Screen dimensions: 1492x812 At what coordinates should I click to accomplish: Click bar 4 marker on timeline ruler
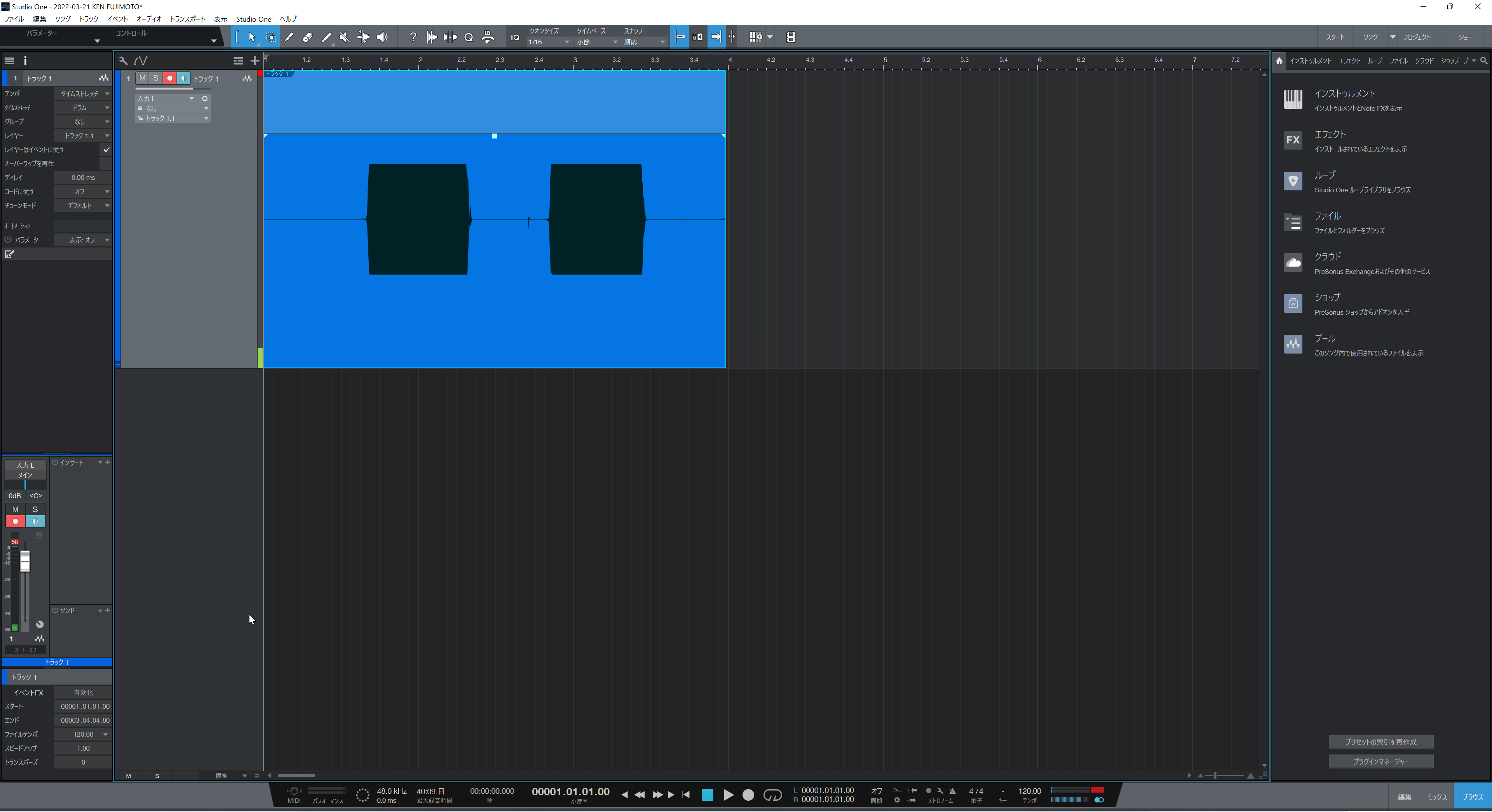coord(730,60)
